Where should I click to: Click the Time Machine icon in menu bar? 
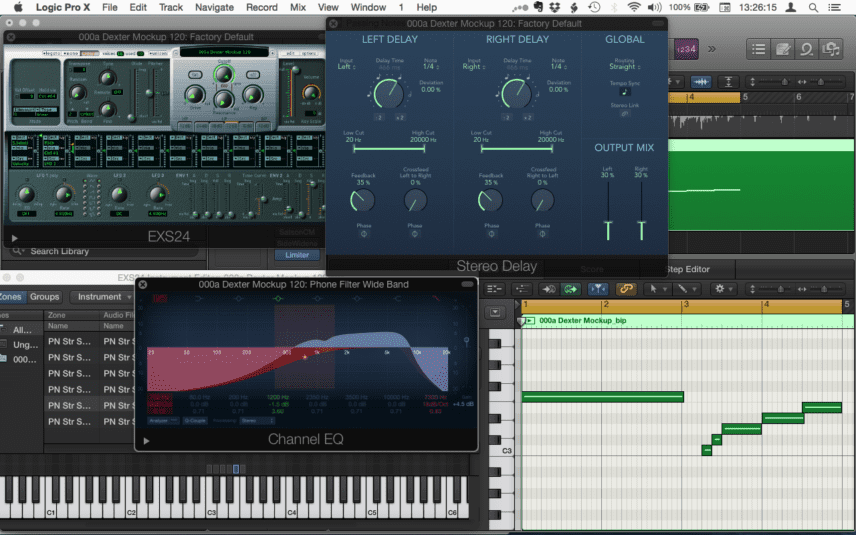pyautogui.click(x=594, y=7)
